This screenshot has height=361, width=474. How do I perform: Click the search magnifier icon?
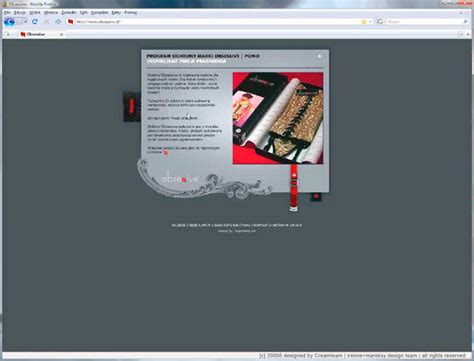pyautogui.click(x=466, y=22)
